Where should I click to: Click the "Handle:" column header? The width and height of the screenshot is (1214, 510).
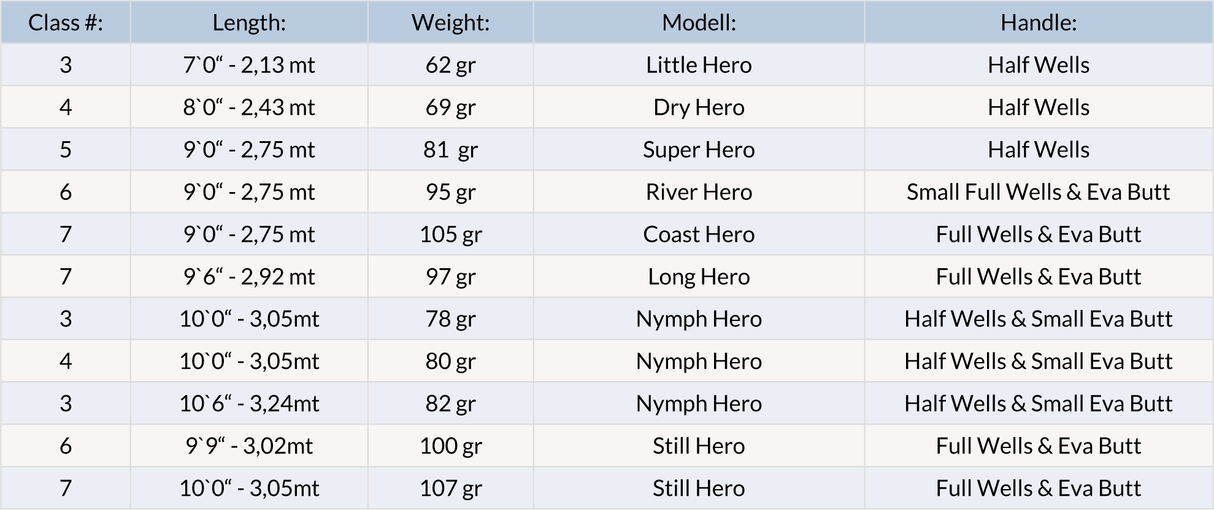click(1038, 22)
